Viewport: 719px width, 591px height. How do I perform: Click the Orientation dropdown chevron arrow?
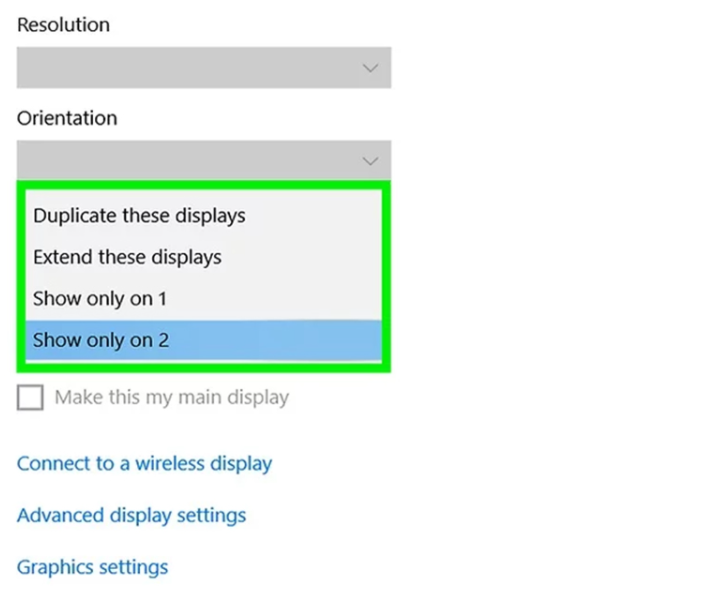click(x=370, y=160)
